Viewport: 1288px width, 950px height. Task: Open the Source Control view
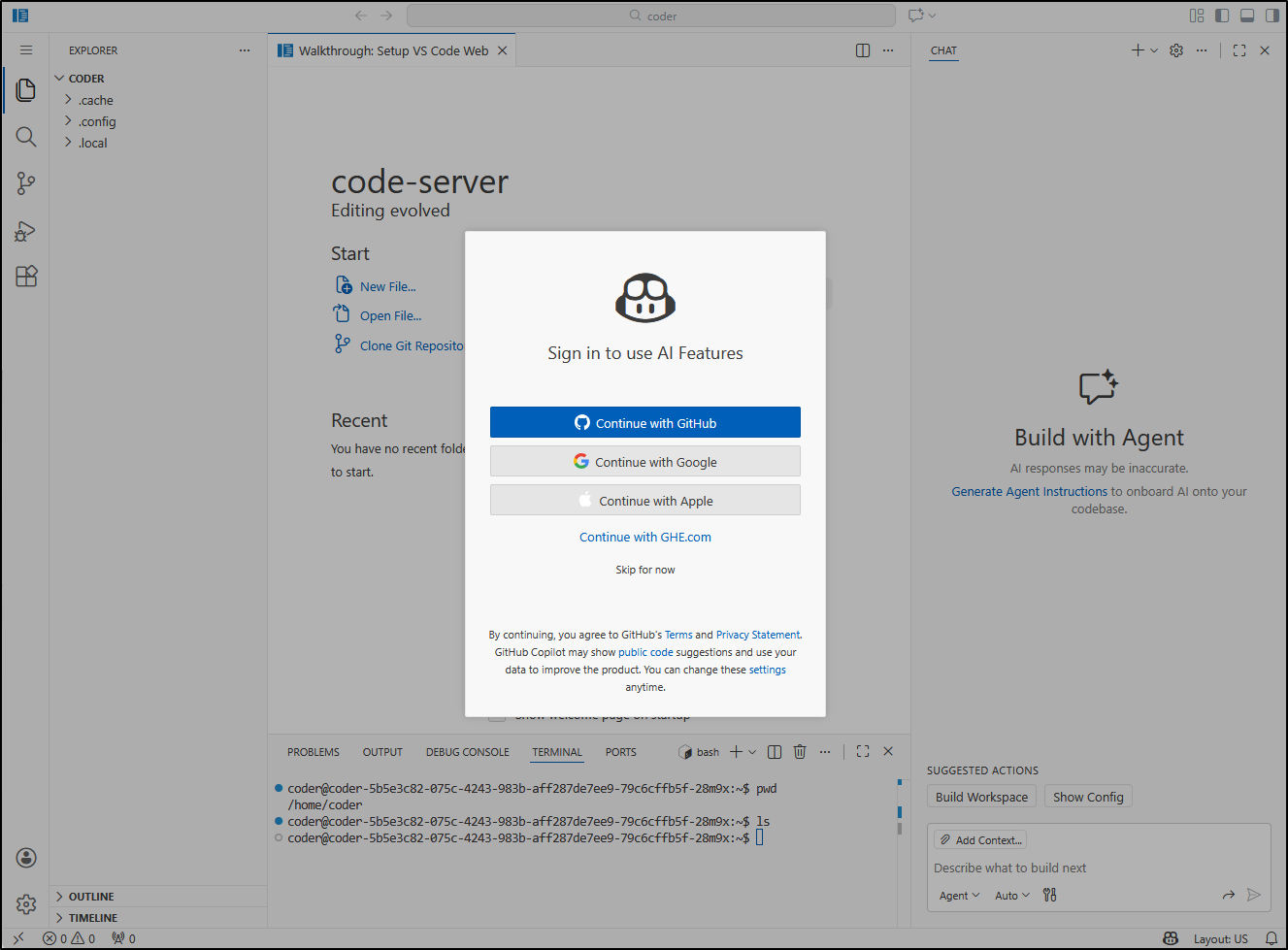pyautogui.click(x=25, y=182)
